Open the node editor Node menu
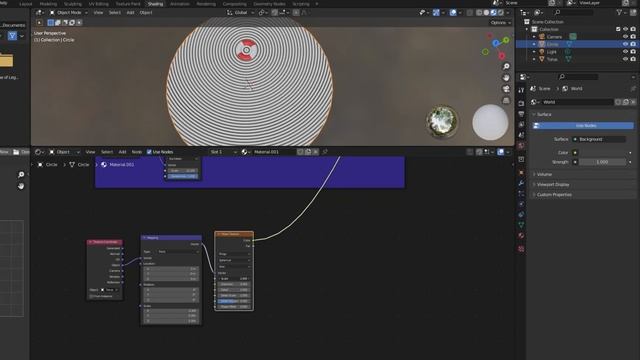 pos(136,152)
